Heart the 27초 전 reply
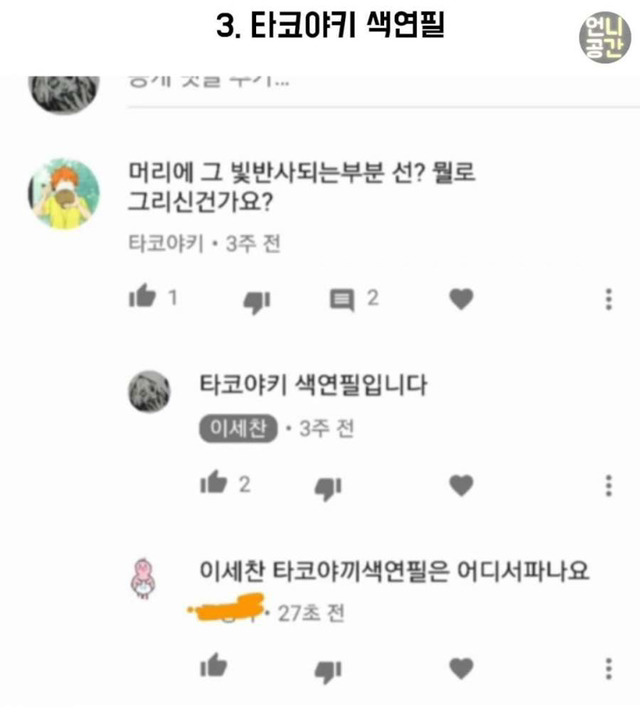 point(461,669)
